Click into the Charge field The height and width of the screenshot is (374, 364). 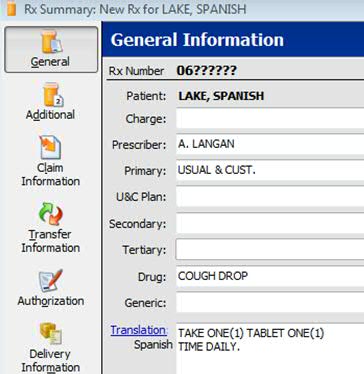coord(270,119)
